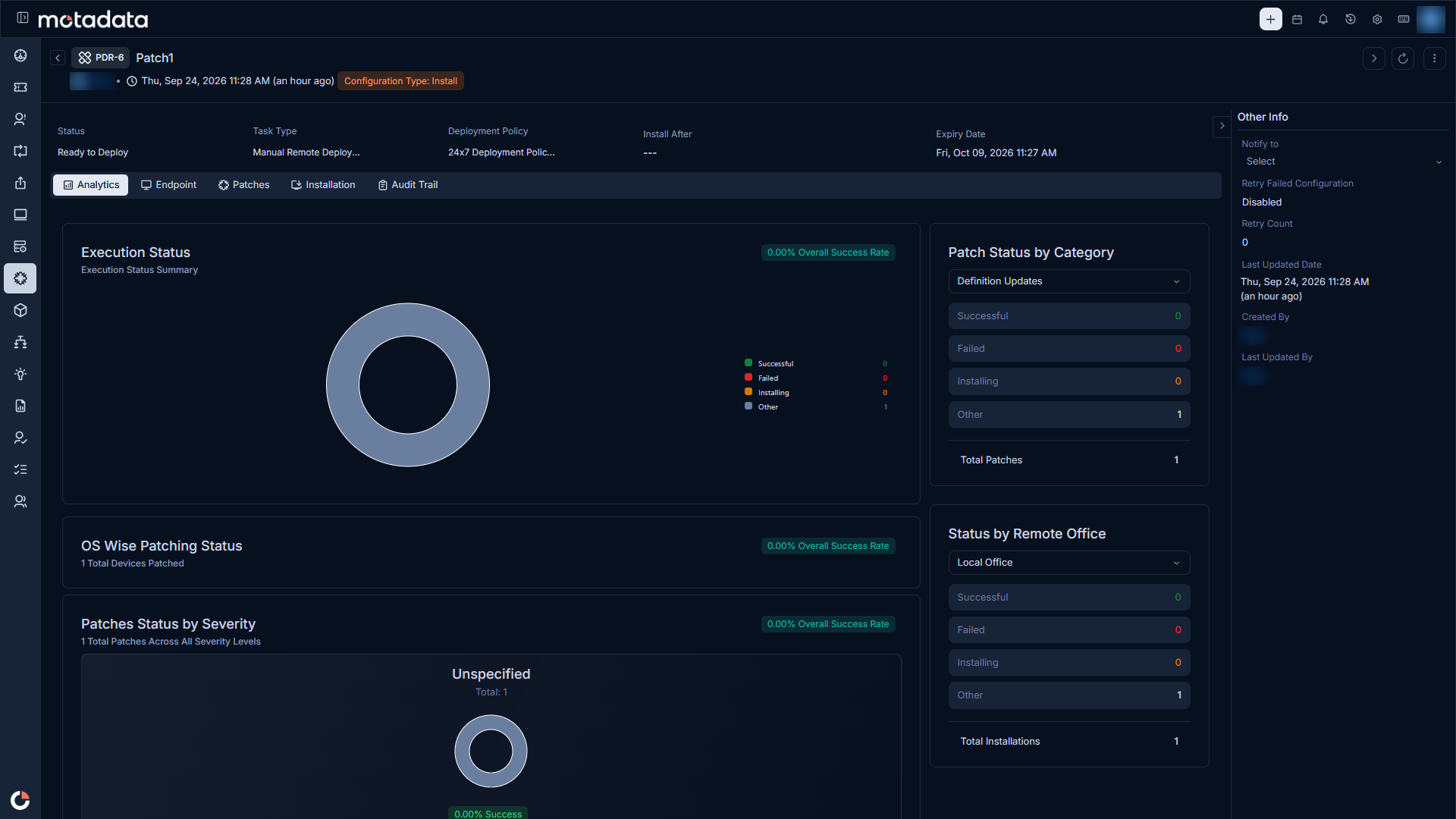Click the 24x7 Deployment Polic... value

pos(501,152)
